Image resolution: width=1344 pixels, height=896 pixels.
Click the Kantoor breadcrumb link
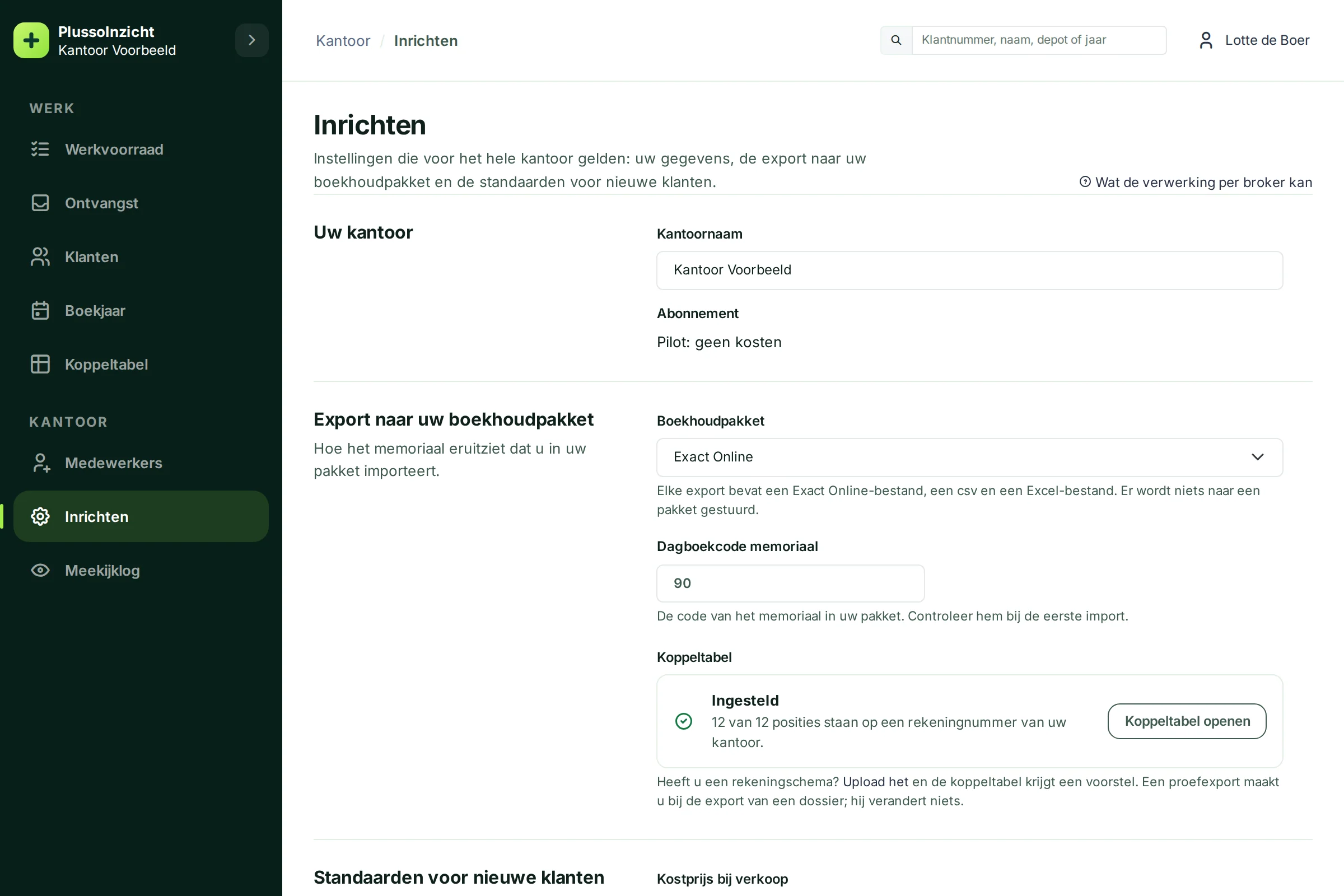(x=343, y=40)
